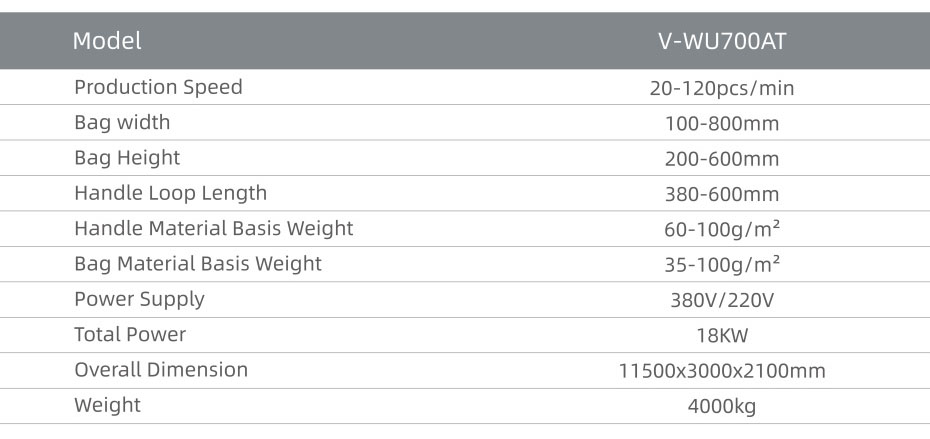
Task: Click the Power Supply label
Action: pyautogui.click(x=139, y=300)
